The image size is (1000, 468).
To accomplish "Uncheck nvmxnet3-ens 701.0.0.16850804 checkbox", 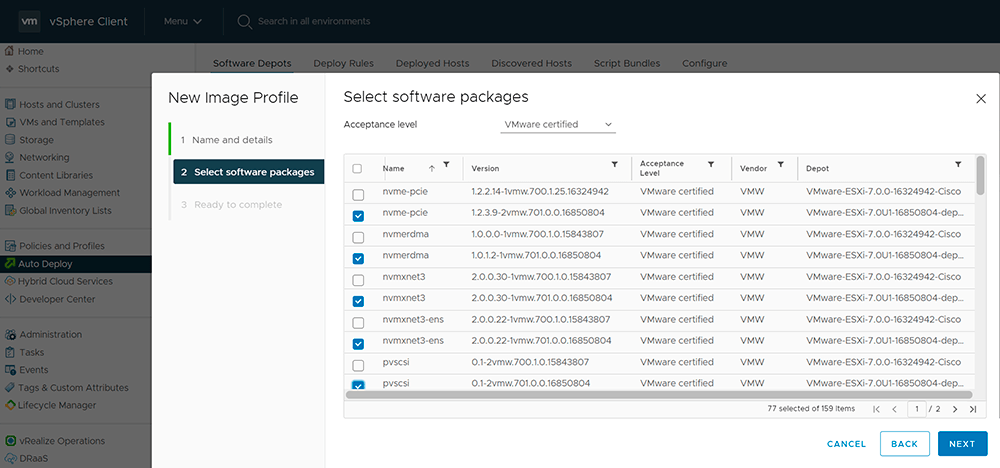I will click(358, 344).
